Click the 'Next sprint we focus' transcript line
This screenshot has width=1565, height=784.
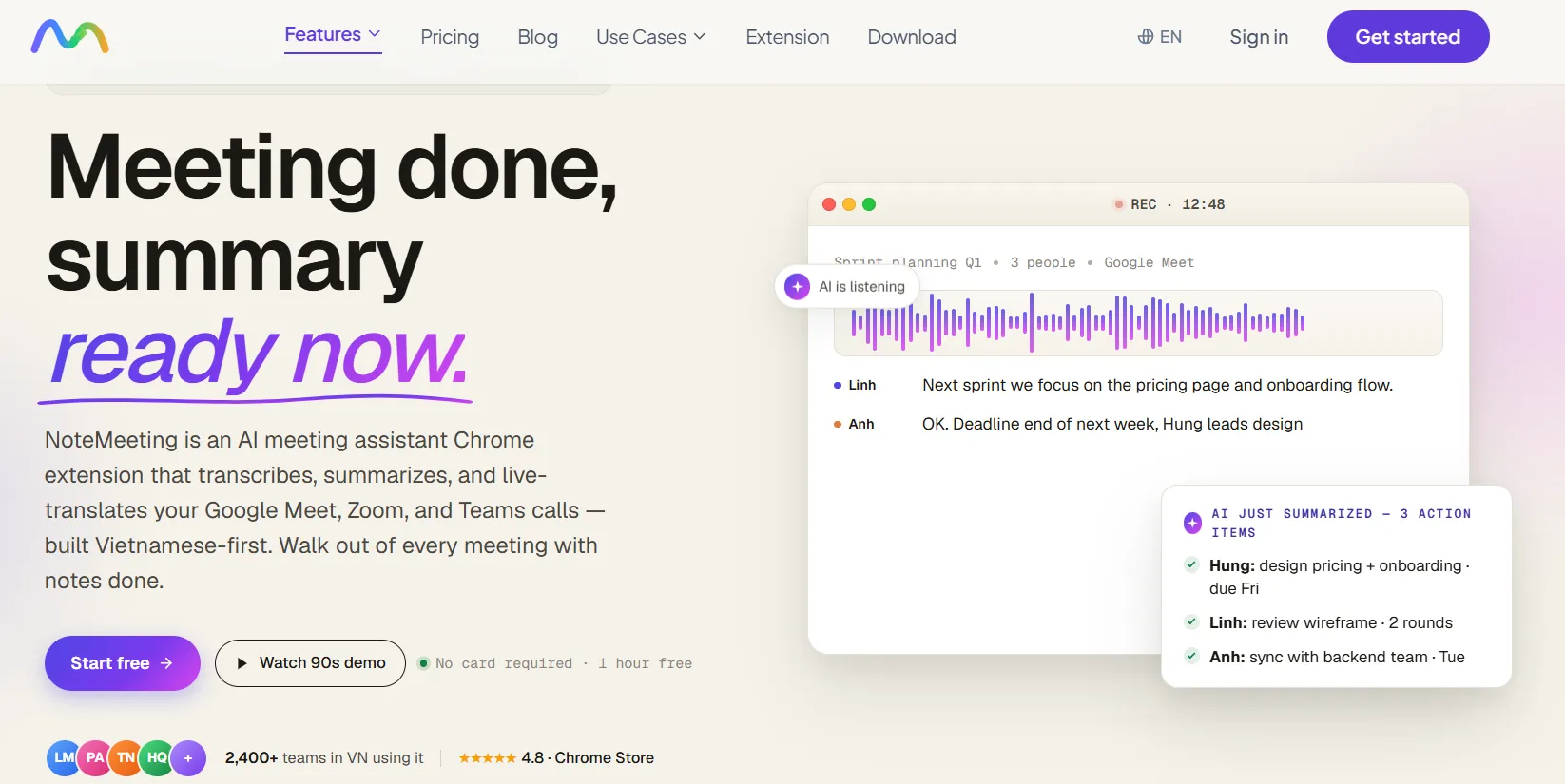pyautogui.click(x=1157, y=385)
